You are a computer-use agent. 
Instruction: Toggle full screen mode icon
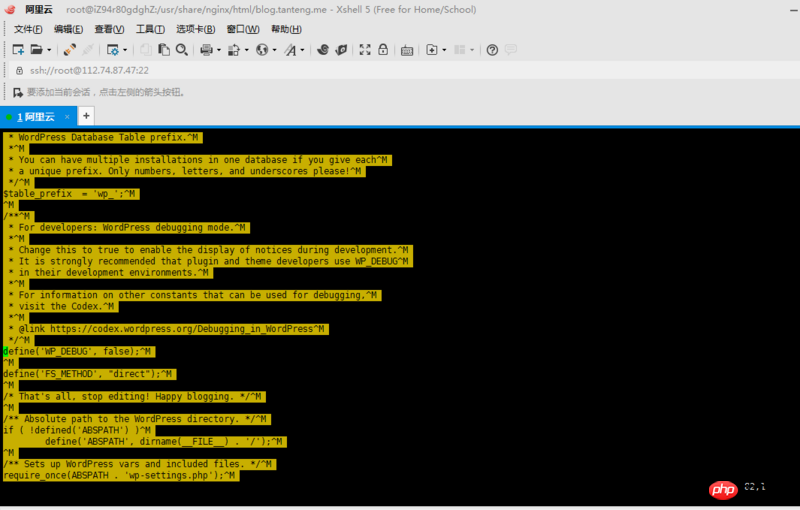(x=365, y=49)
